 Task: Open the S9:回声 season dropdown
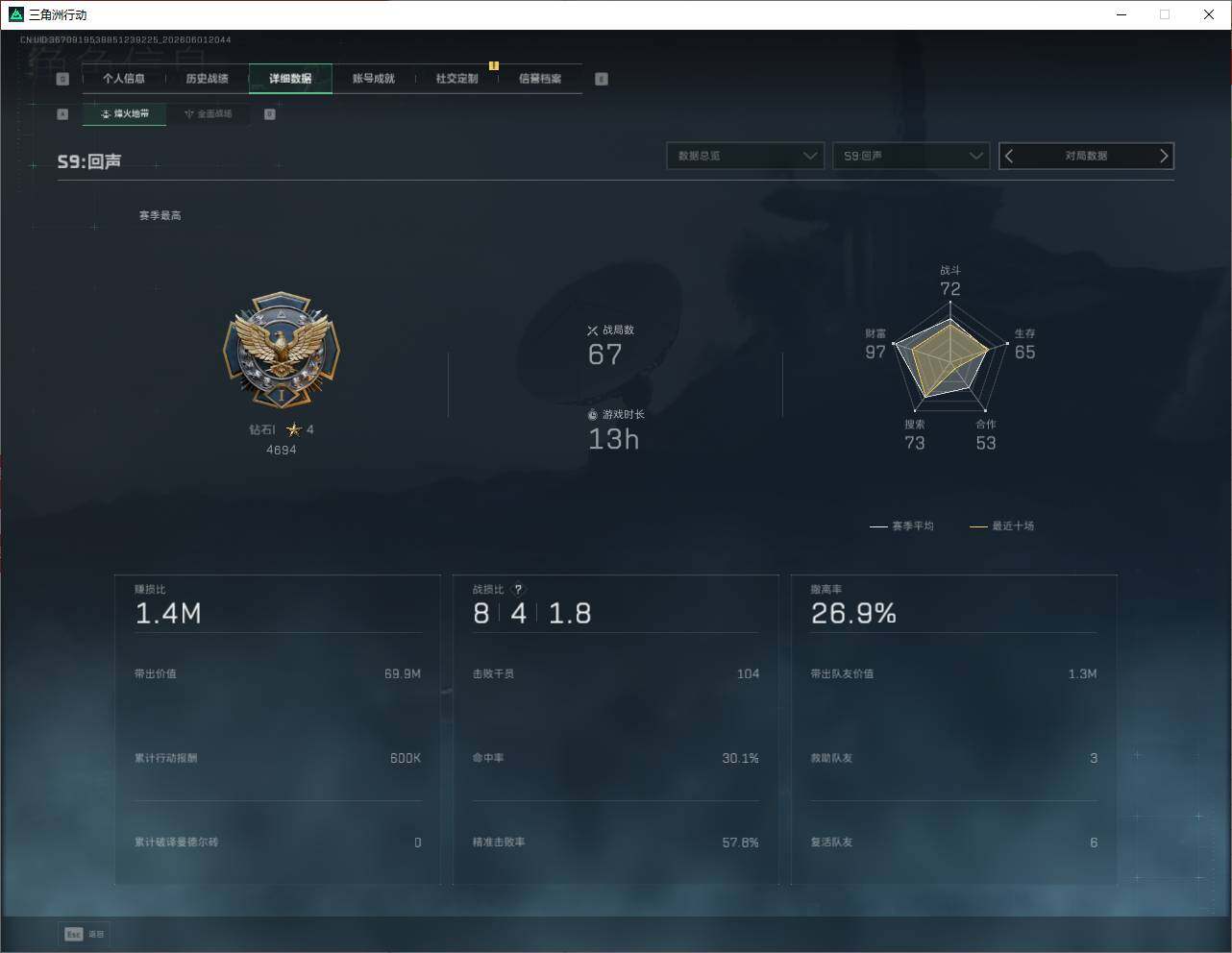click(911, 156)
